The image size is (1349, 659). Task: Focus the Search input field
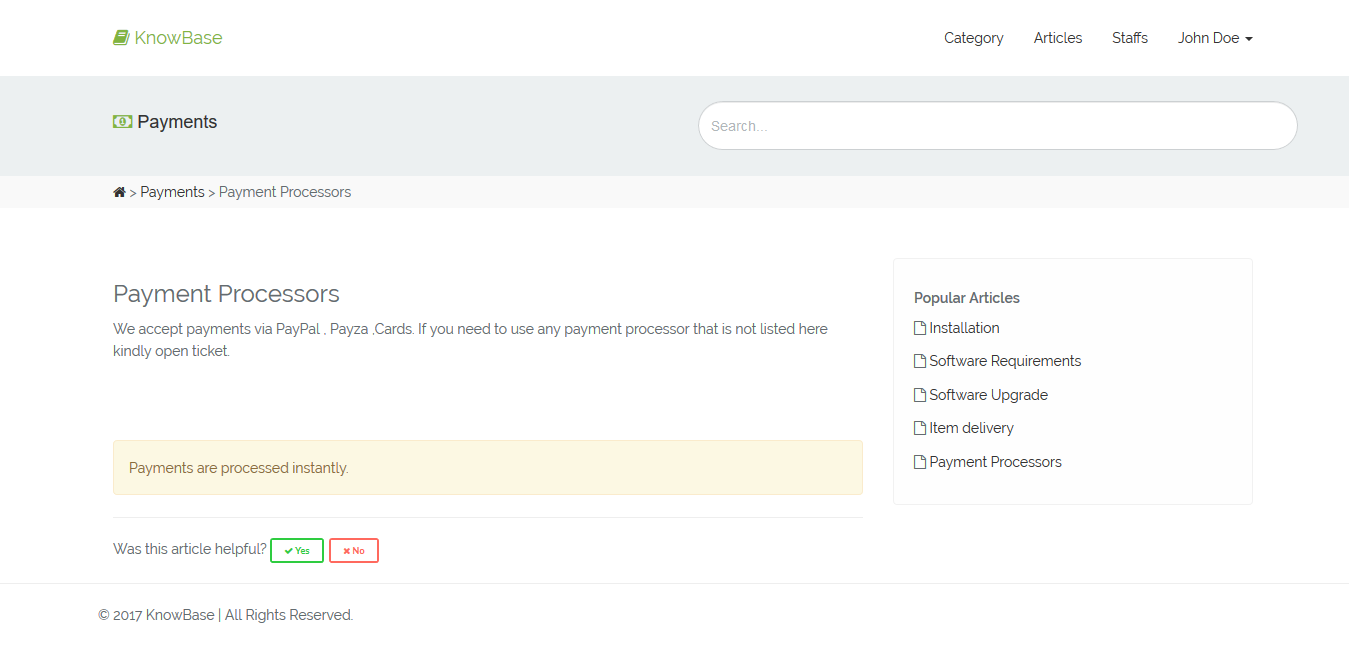tap(997, 126)
